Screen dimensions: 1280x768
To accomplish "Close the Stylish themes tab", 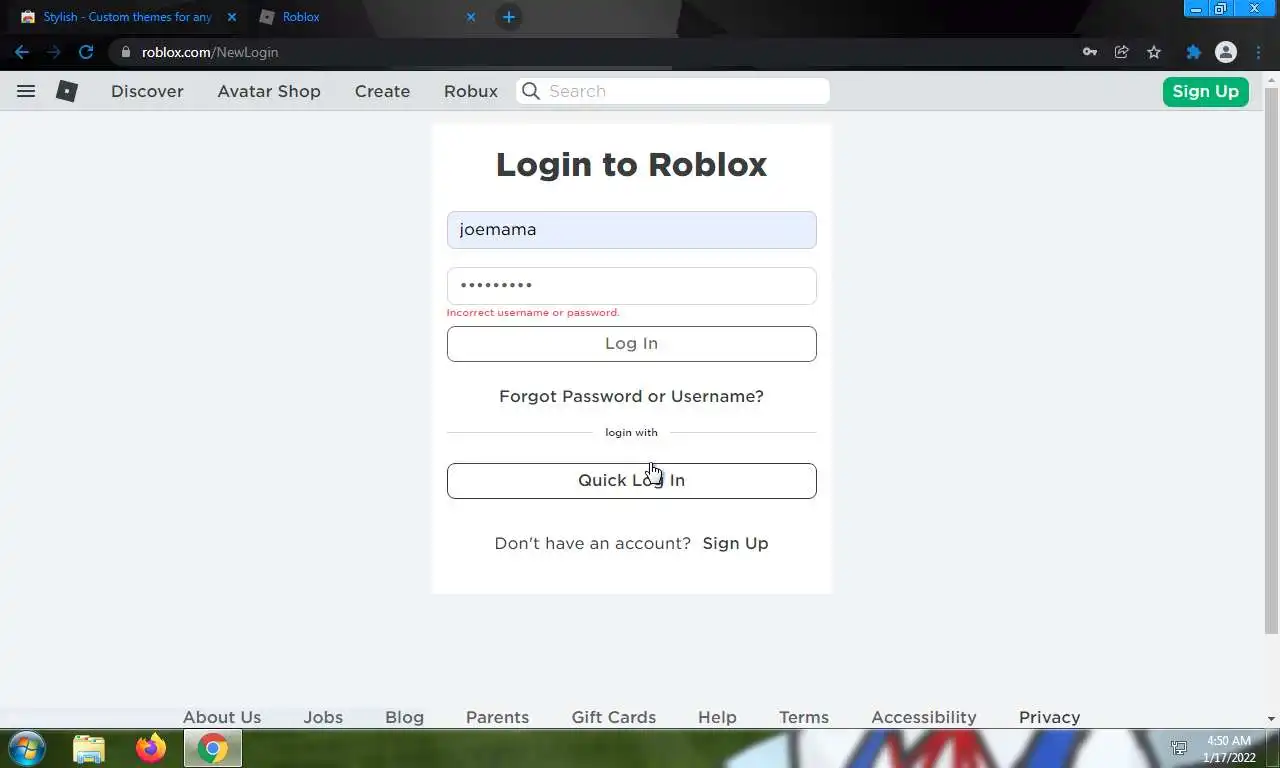I will click(x=232, y=17).
